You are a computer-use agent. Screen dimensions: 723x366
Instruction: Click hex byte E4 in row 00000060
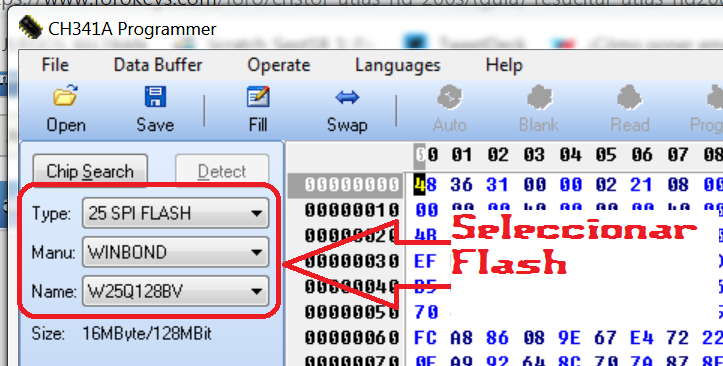coord(641,338)
